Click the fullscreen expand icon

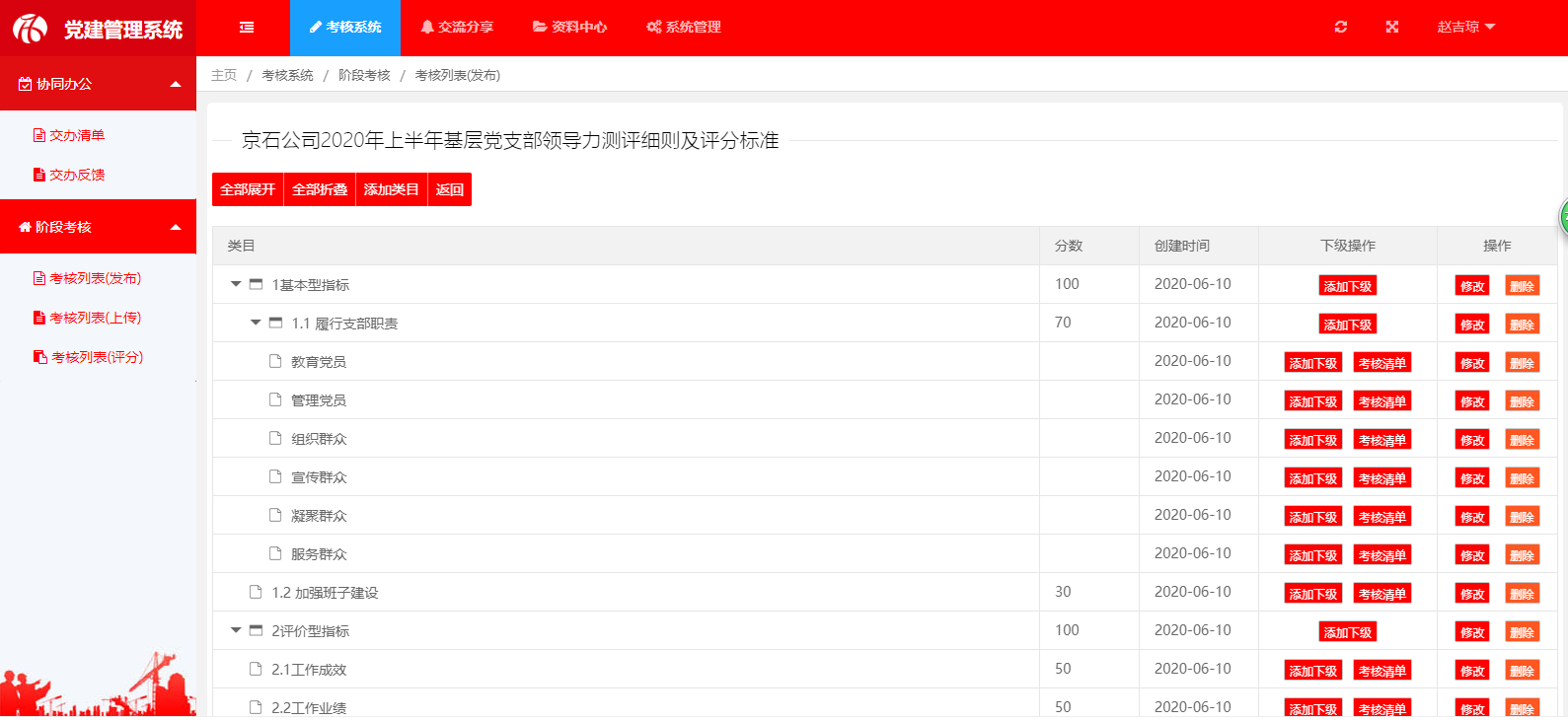pyautogui.click(x=1391, y=27)
